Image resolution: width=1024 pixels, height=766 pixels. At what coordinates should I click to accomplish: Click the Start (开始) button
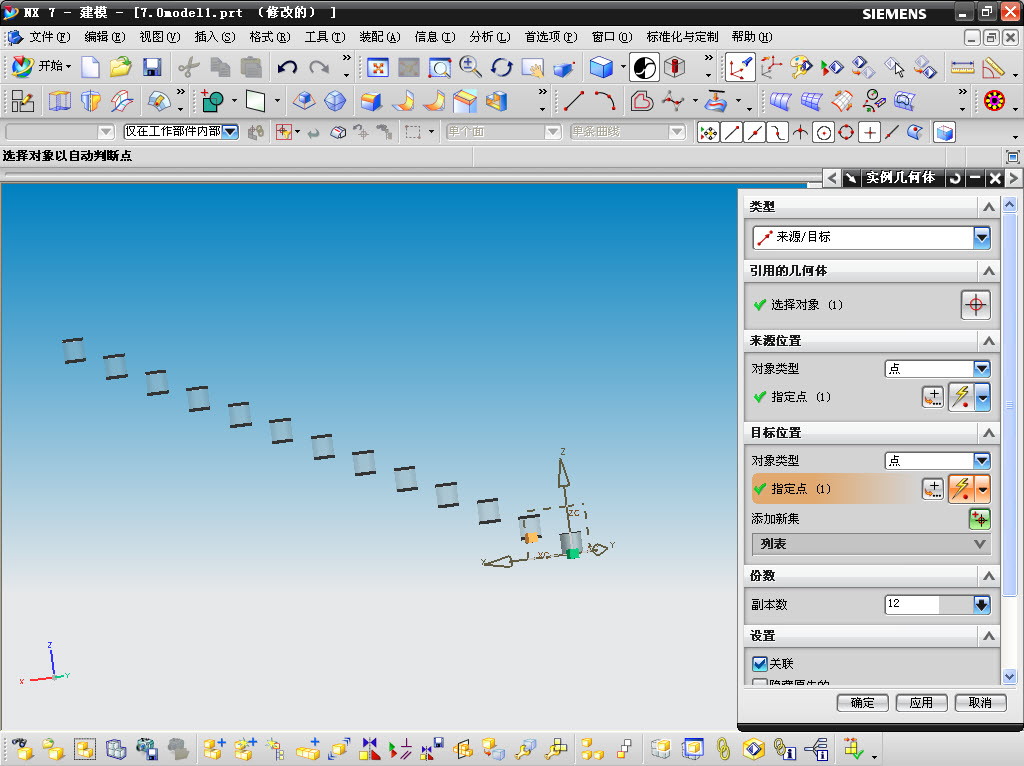tap(41, 67)
